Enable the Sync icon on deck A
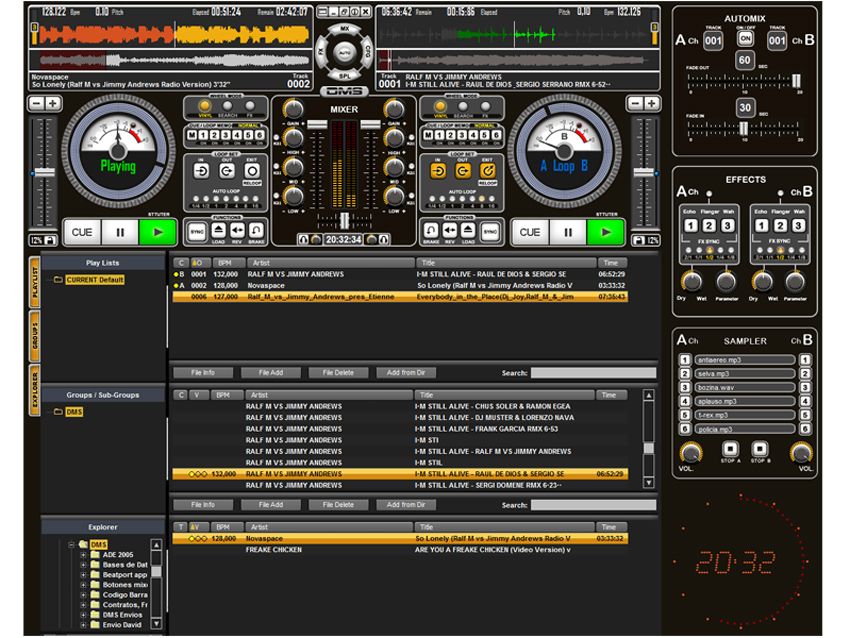850x638 pixels. coord(196,230)
